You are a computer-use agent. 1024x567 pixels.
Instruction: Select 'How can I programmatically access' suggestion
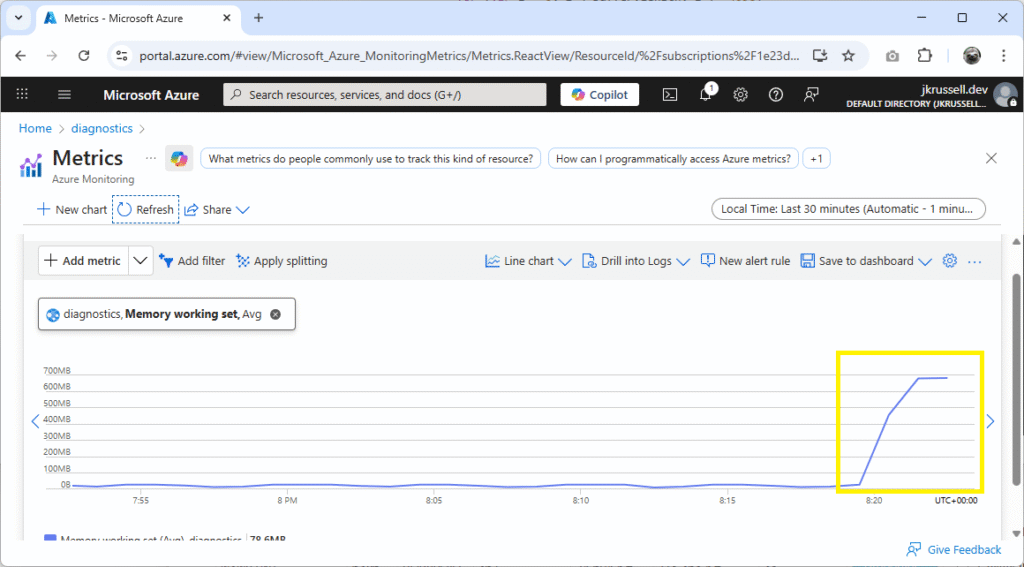(x=673, y=159)
